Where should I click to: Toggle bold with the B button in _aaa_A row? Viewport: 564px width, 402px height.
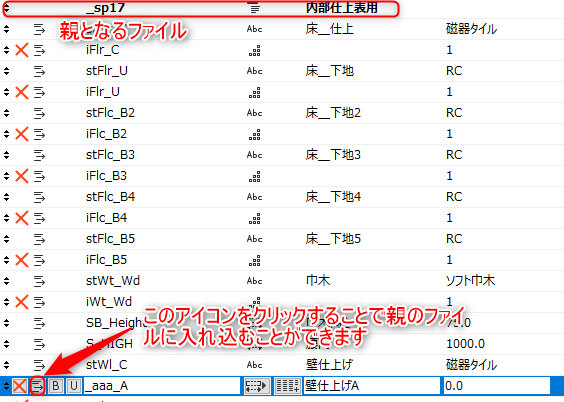(x=55, y=386)
